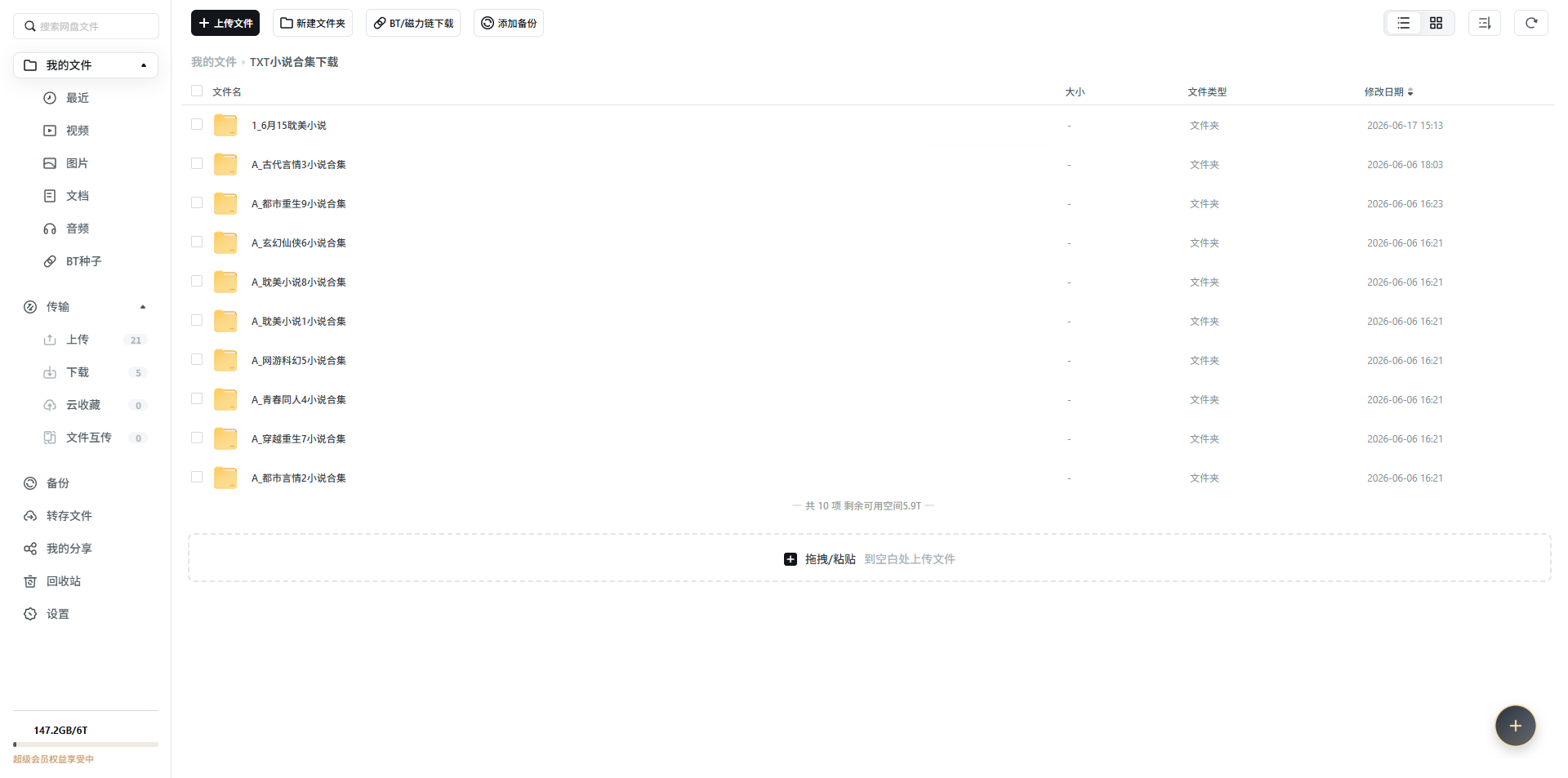Check the box for A_耽美小说1小说合集
The width and height of the screenshot is (1568, 778).
coord(197,320)
